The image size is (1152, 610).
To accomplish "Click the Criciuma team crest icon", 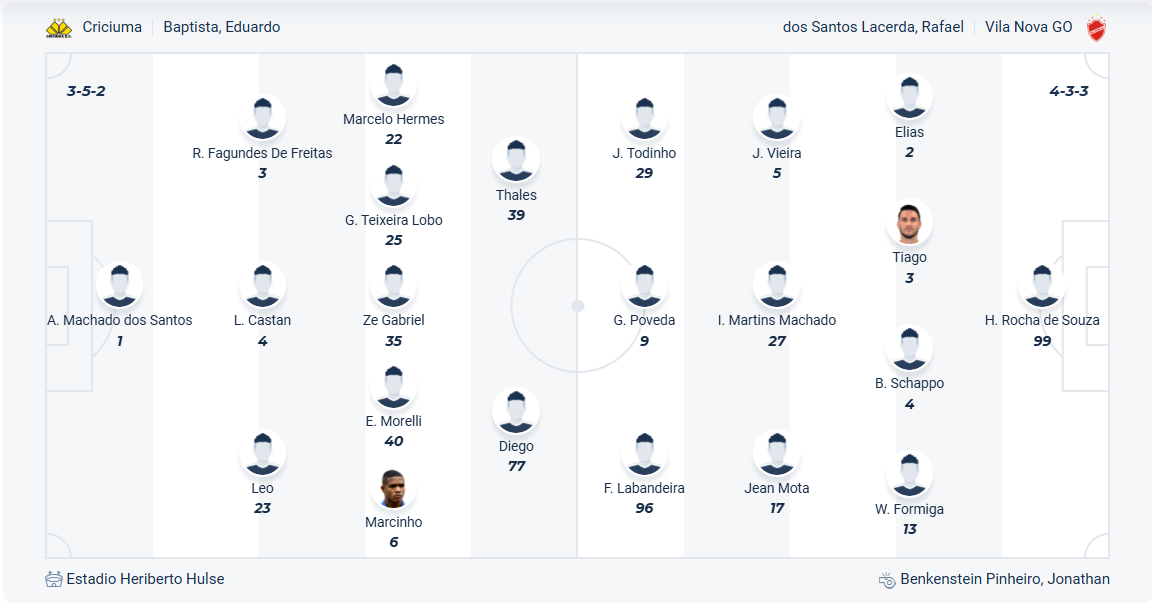I will 59,28.
